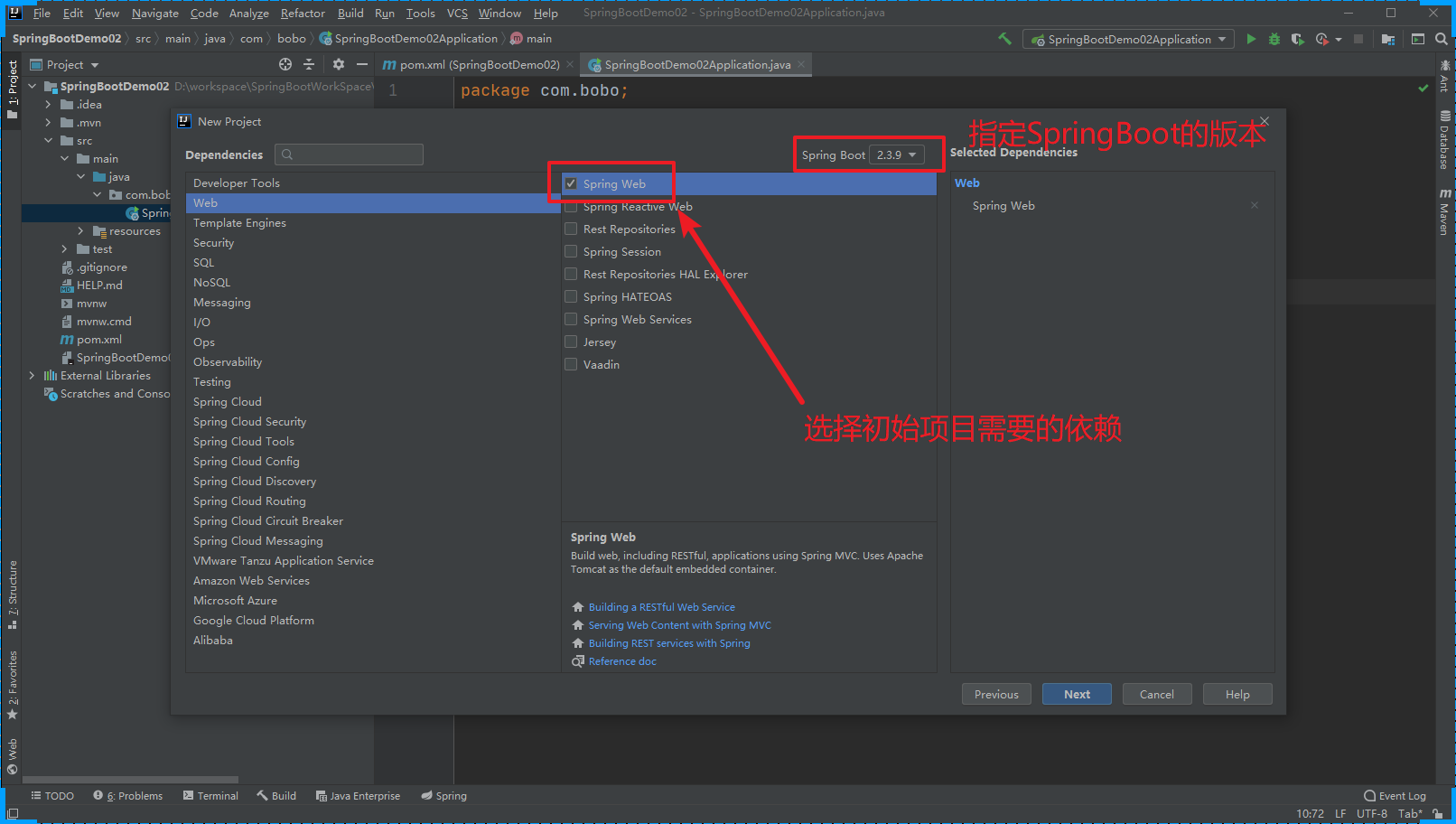Viewport: 1456px width, 824px height.
Task: Open the TODO tool window
Action: pyautogui.click(x=52, y=796)
